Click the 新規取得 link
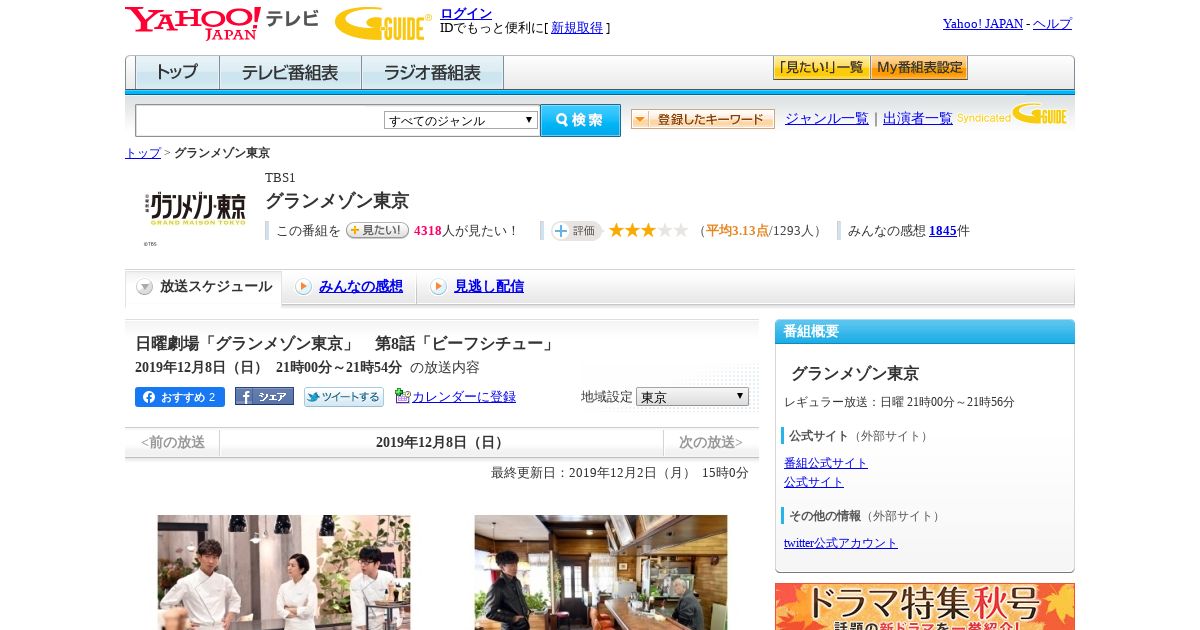The width and height of the screenshot is (1200, 630). (577, 28)
